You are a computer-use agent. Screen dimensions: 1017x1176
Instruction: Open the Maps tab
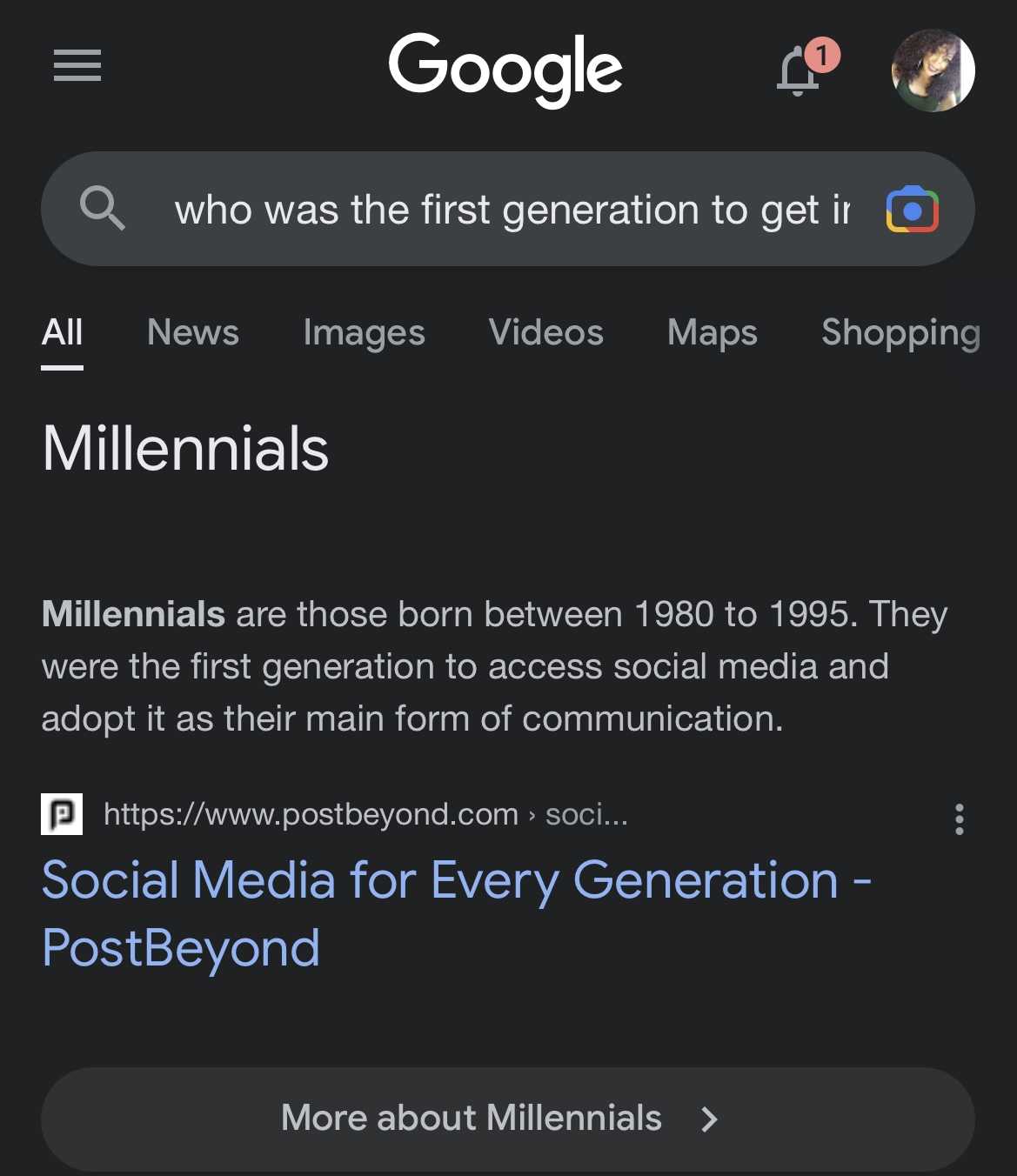712,333
